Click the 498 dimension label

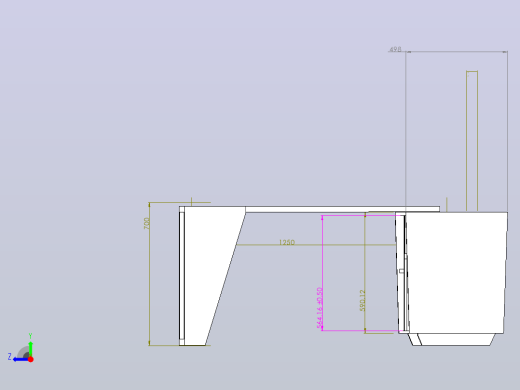395,49
